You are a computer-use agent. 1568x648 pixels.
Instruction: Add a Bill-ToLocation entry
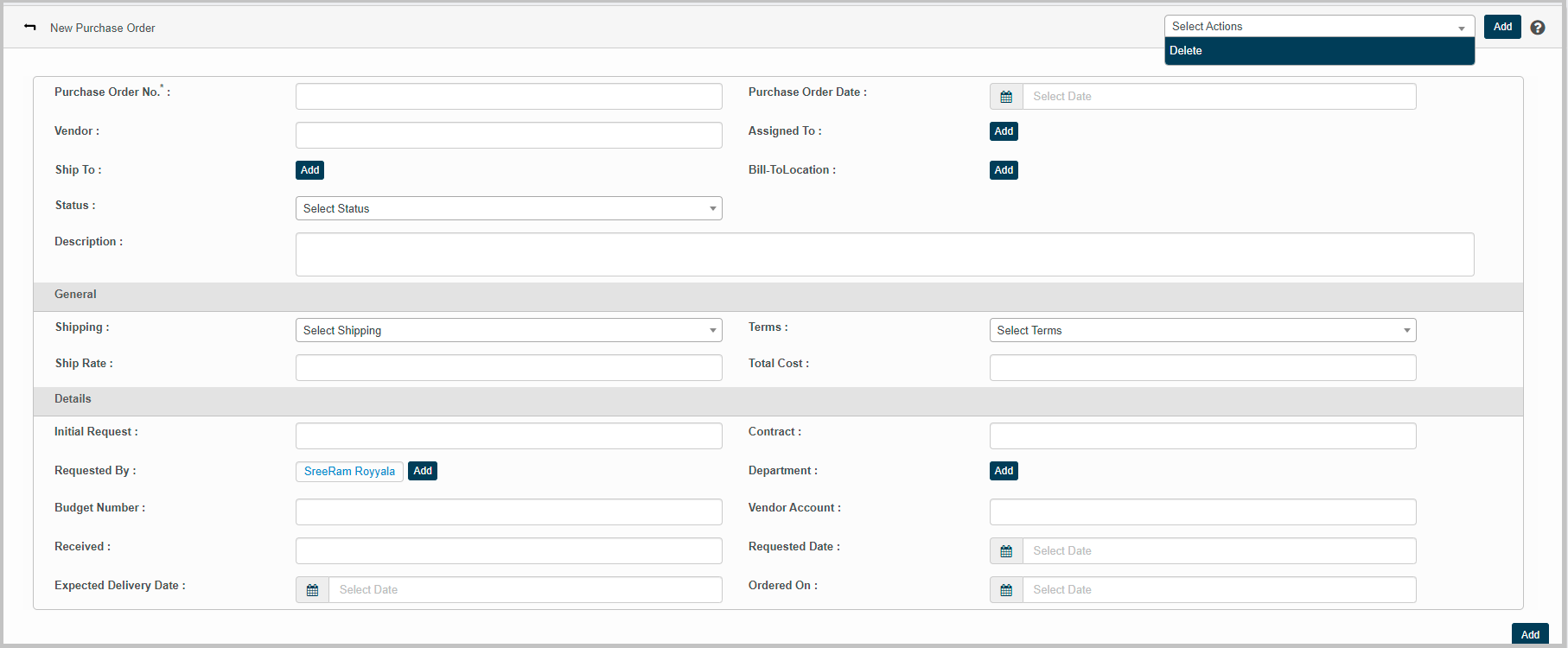1004,170
